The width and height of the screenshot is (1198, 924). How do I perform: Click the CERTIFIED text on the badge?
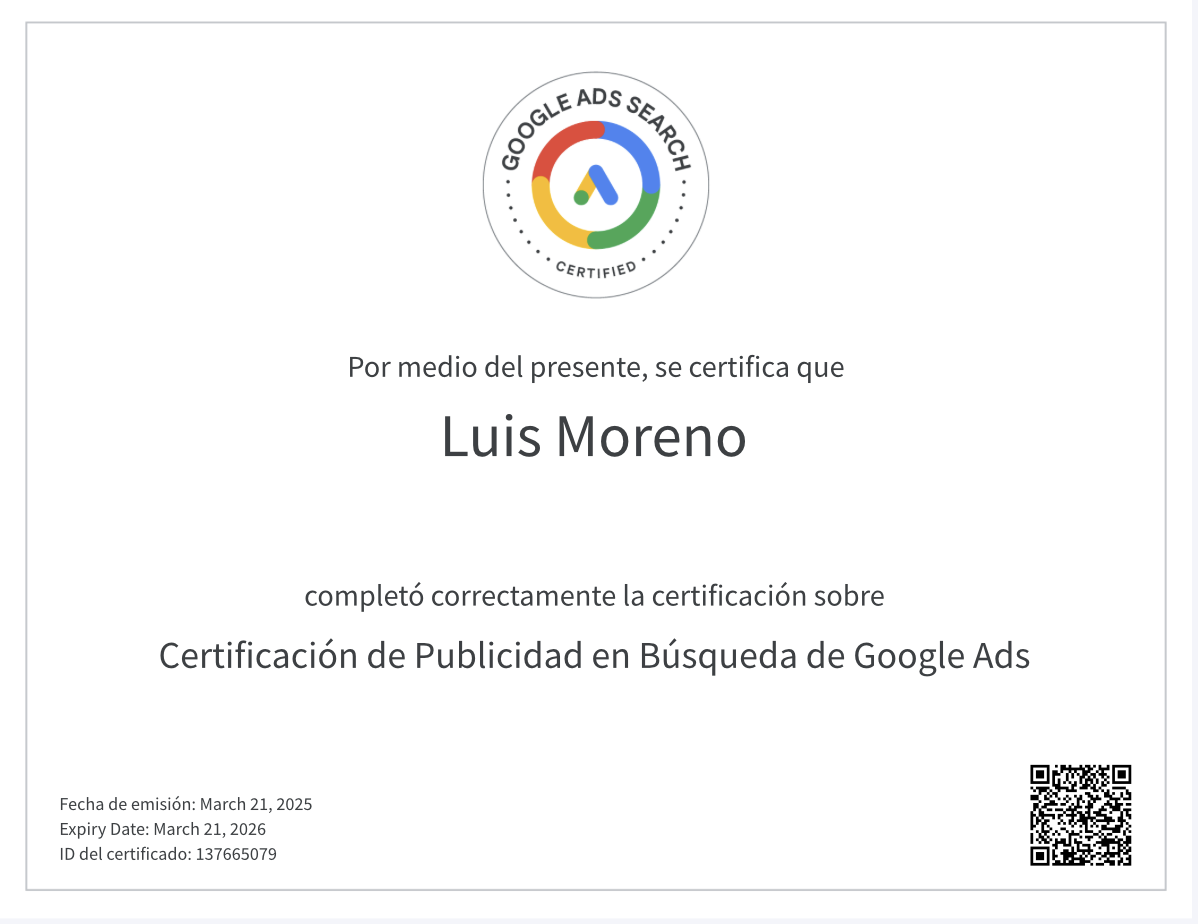click(x=596, y=270)
